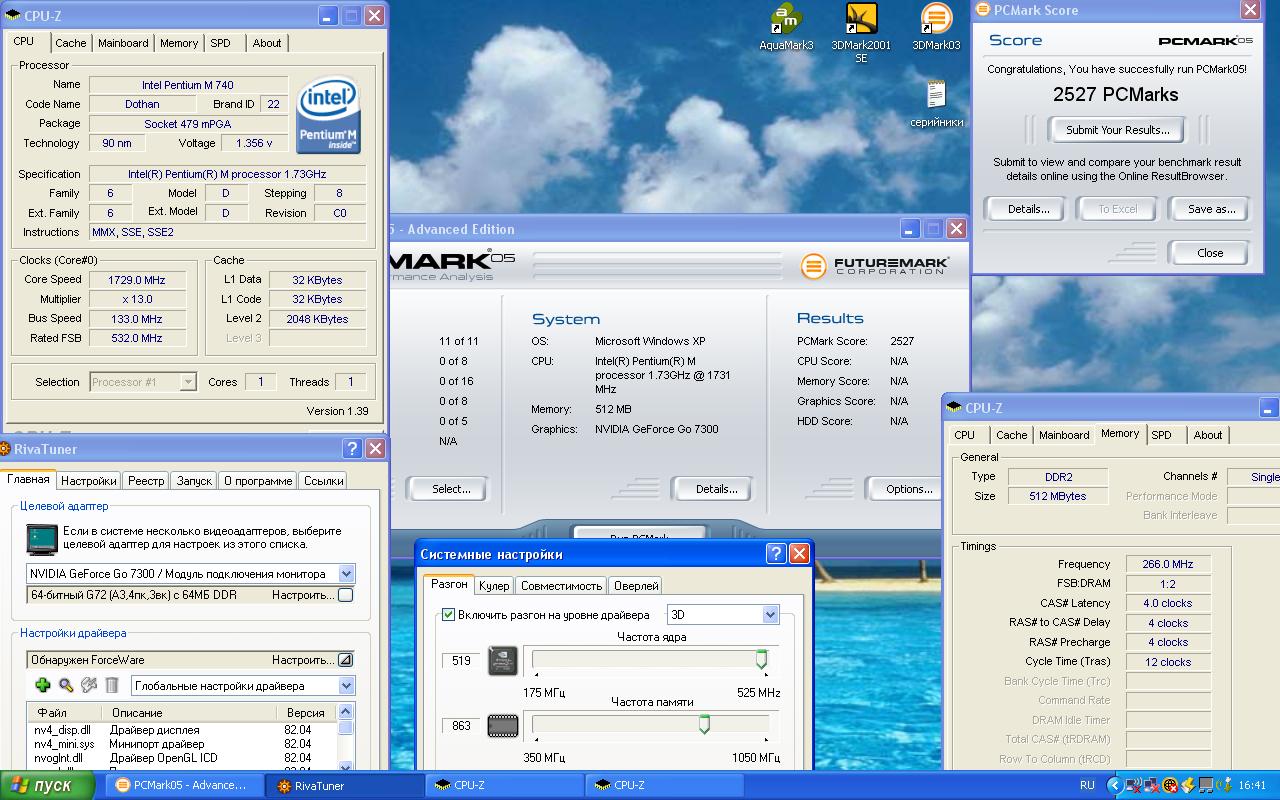1280x800 pixels.
Task: Click the magnifier search icon in RivaTuner
Action: [66, 685]
